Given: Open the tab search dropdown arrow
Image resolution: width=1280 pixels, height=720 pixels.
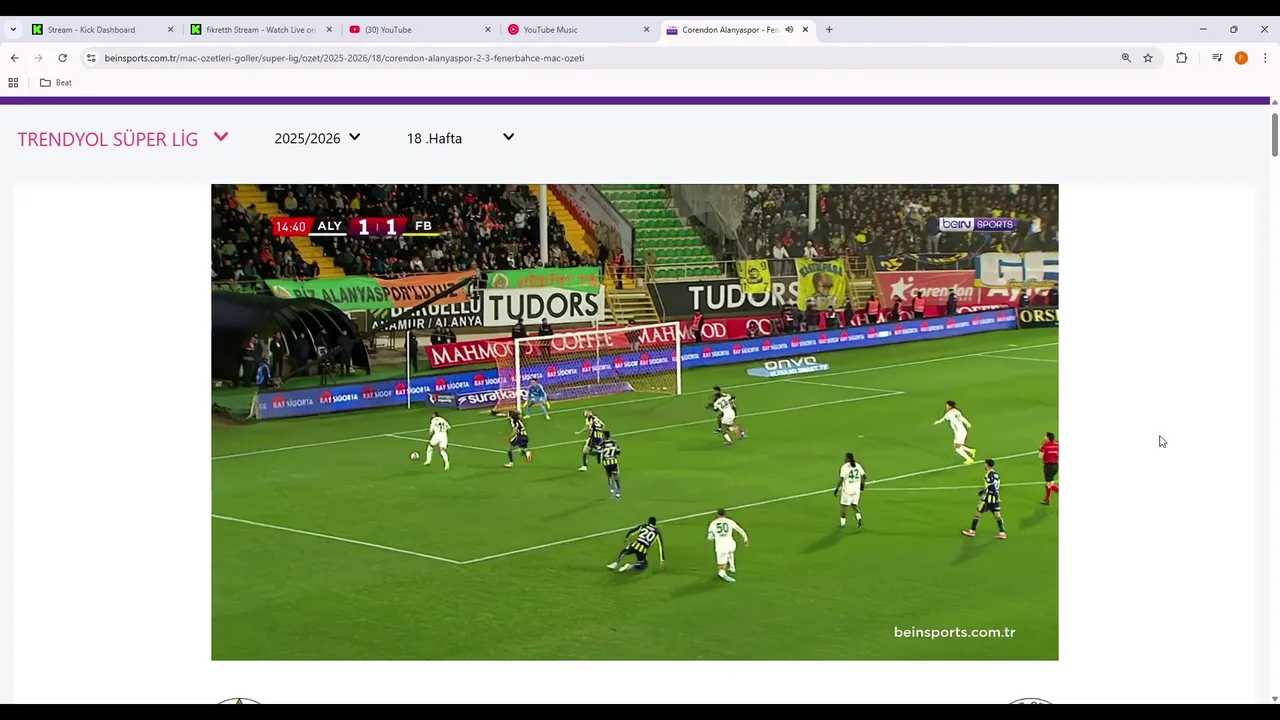Looking at the screenshot, I should (13, 30).
